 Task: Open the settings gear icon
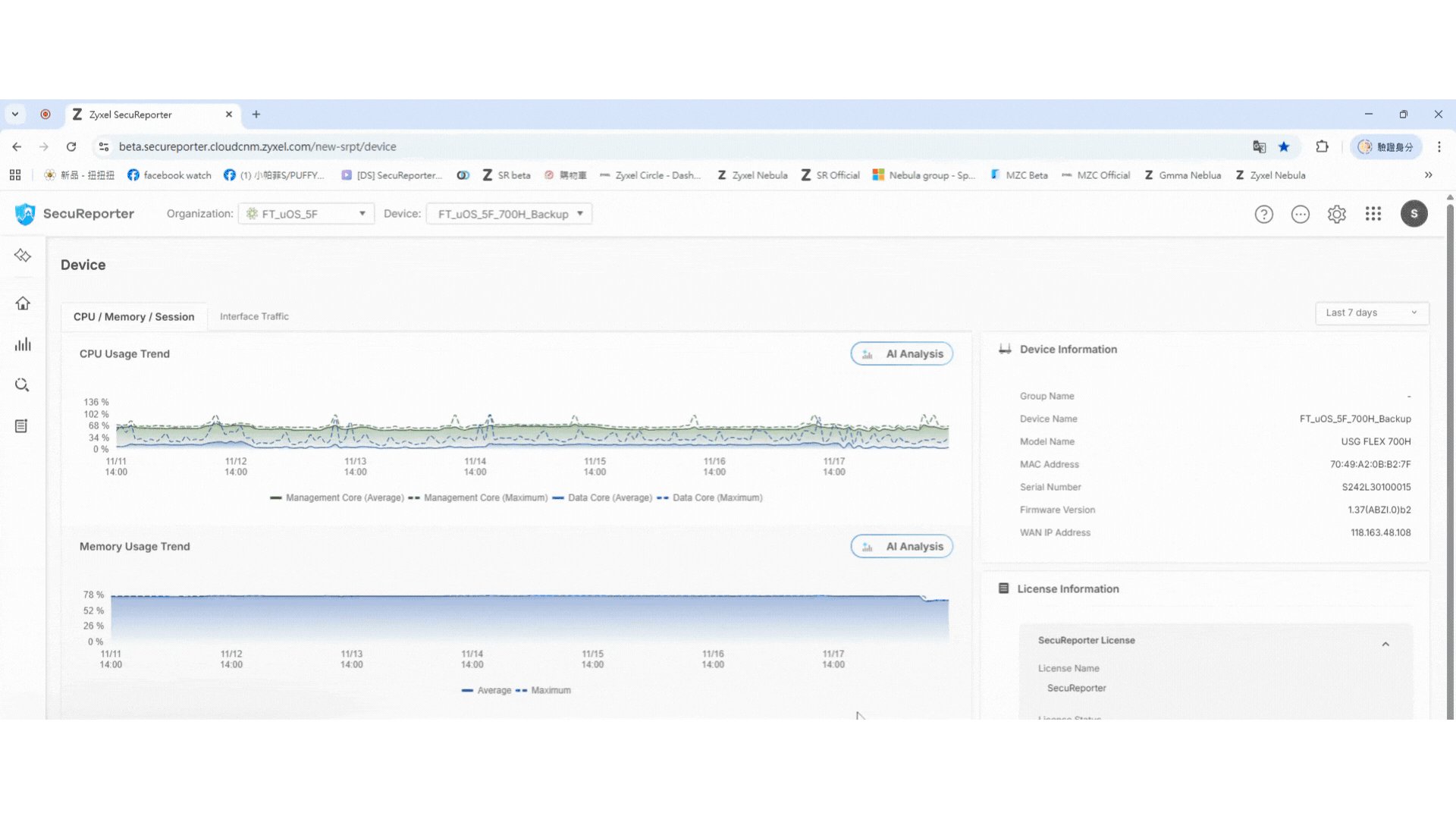pyautogui.click(x=1336, y=215)
